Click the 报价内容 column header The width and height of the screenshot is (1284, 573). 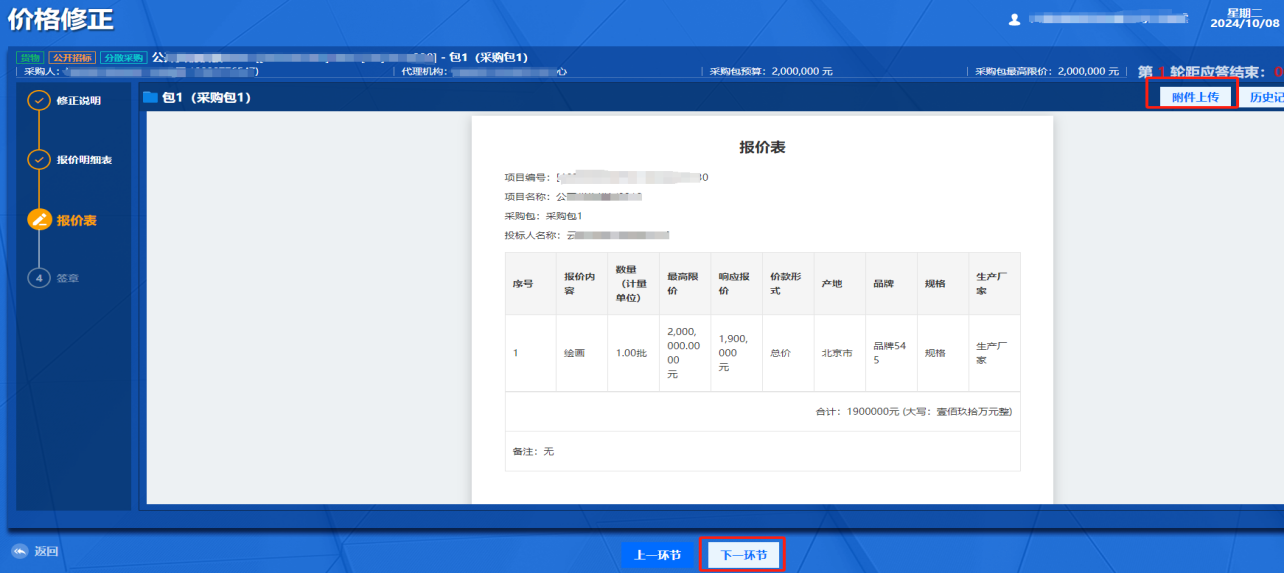(580, 284)
